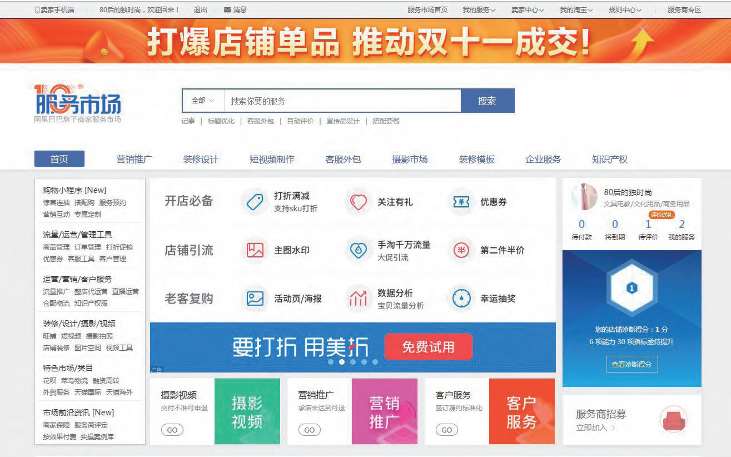Open the 营销推广 navigation tab

[134, 159]
